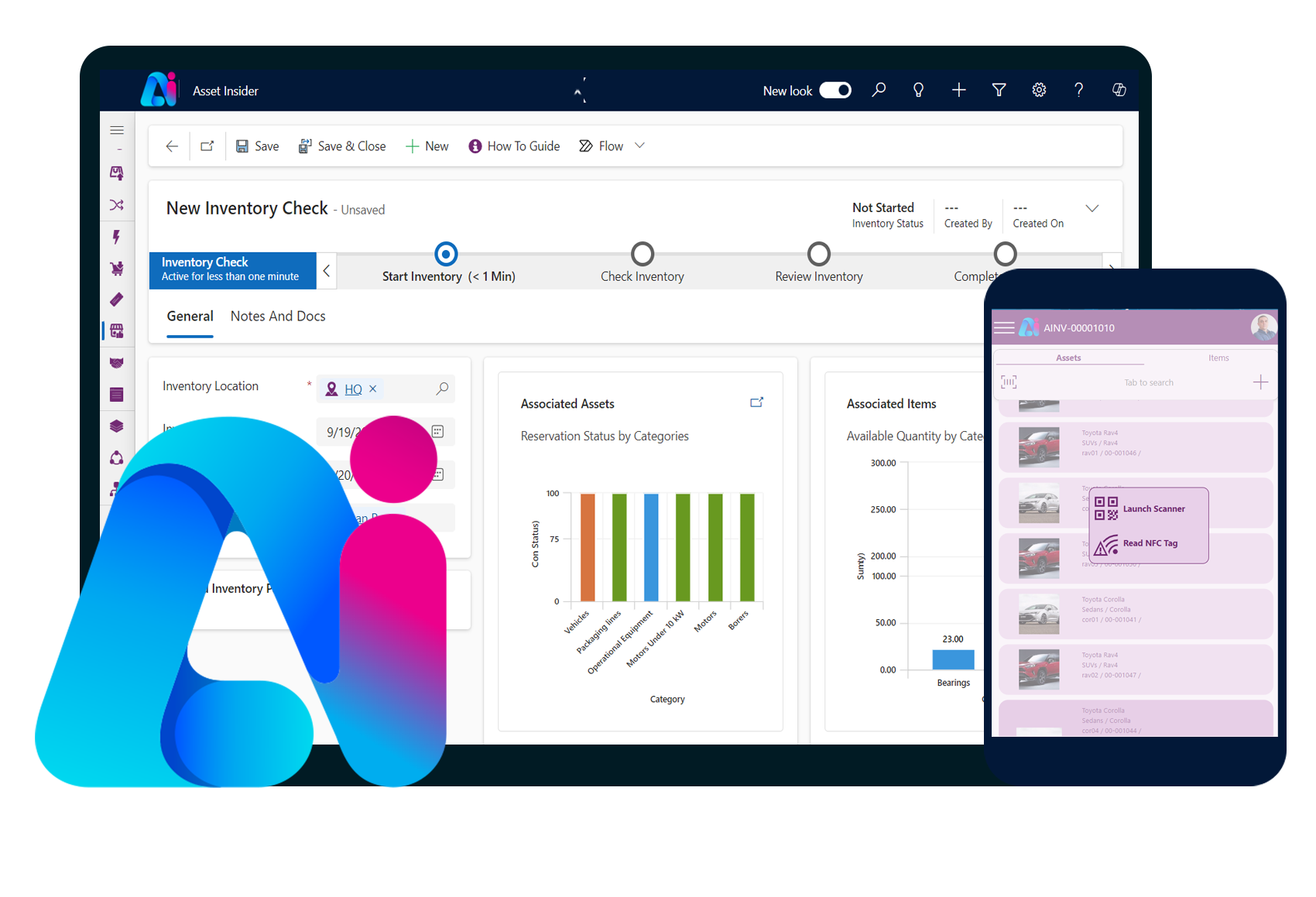Open the chat bubbles icon in header
The width and height of the screenshot is (1316, 897).
(1119, 90)
